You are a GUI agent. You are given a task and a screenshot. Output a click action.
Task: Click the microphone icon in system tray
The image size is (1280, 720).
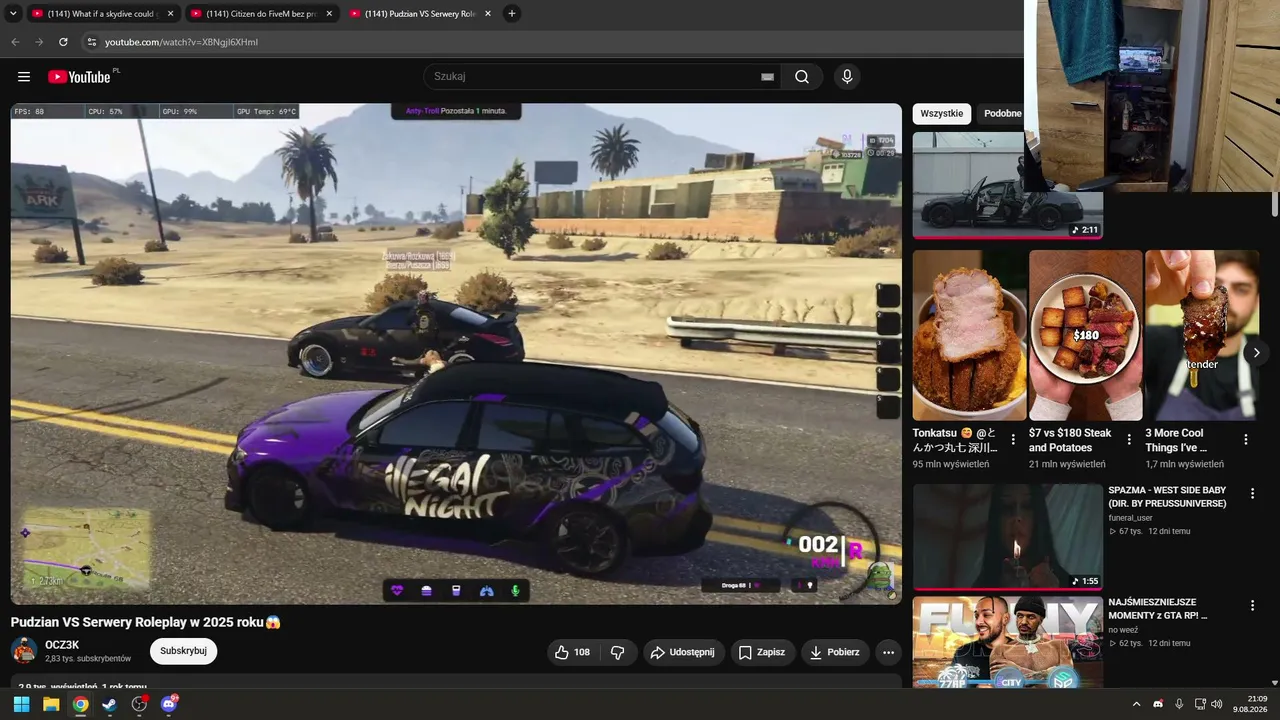(1179, 704)
